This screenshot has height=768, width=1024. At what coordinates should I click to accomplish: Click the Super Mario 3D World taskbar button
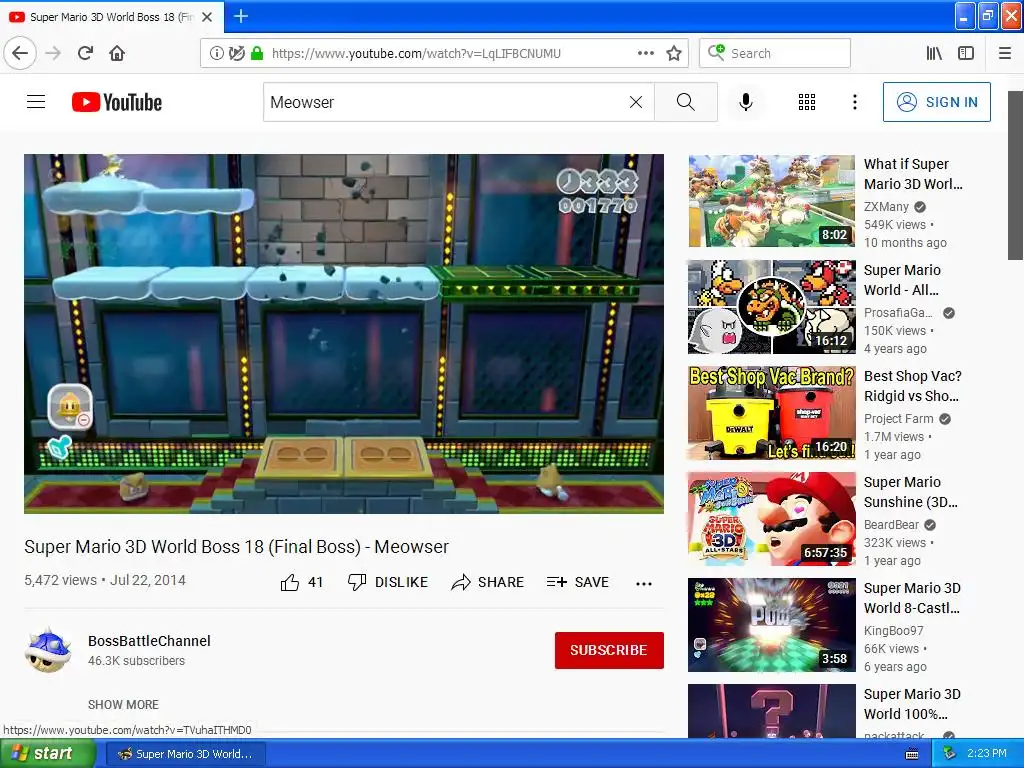(185, 754)
